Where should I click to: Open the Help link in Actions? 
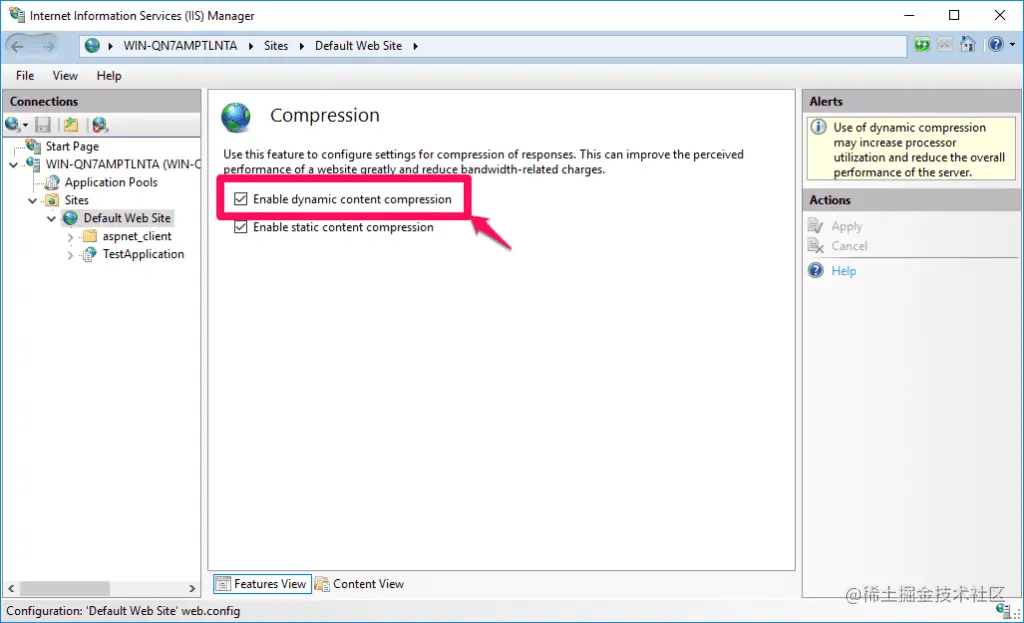[843, 270]
